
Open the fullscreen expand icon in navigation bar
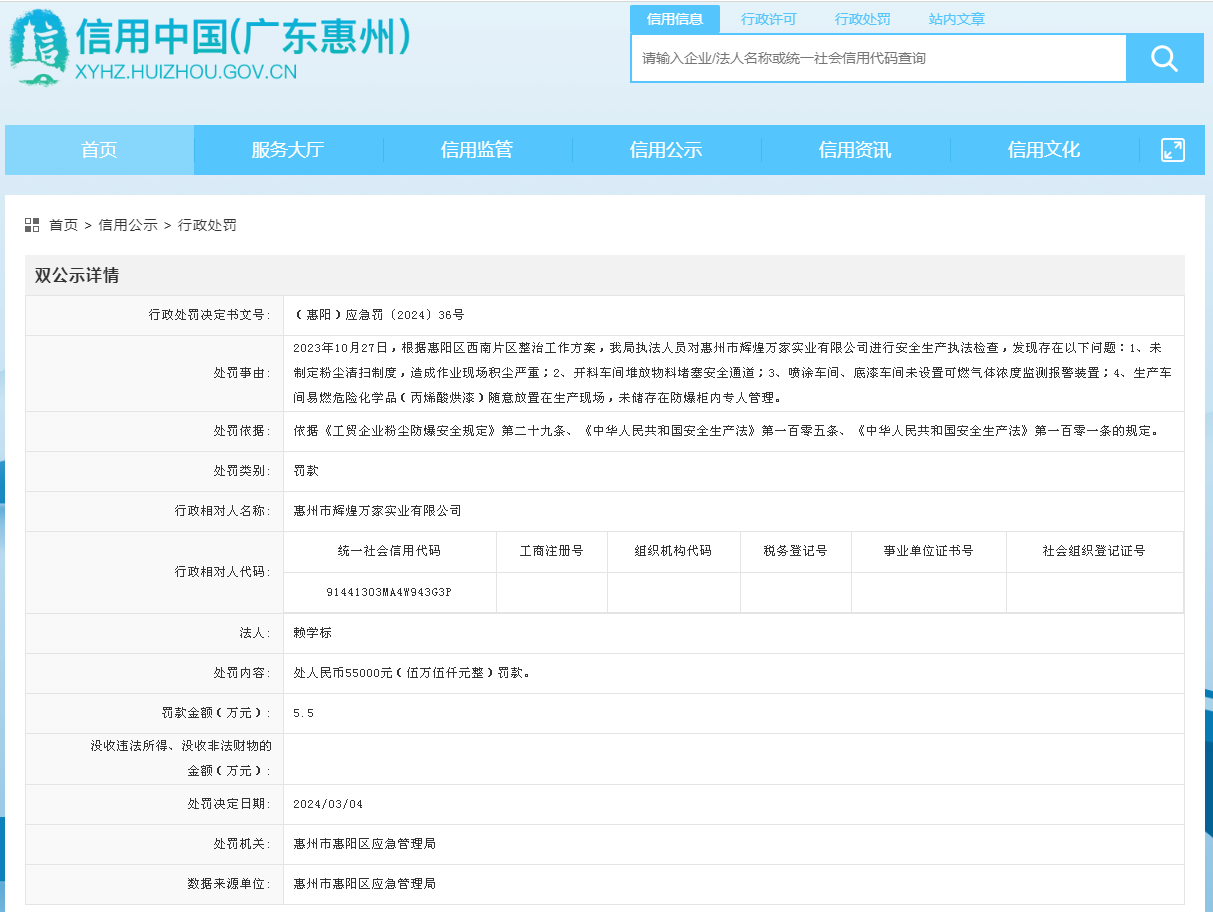[x=1172, y=150]
